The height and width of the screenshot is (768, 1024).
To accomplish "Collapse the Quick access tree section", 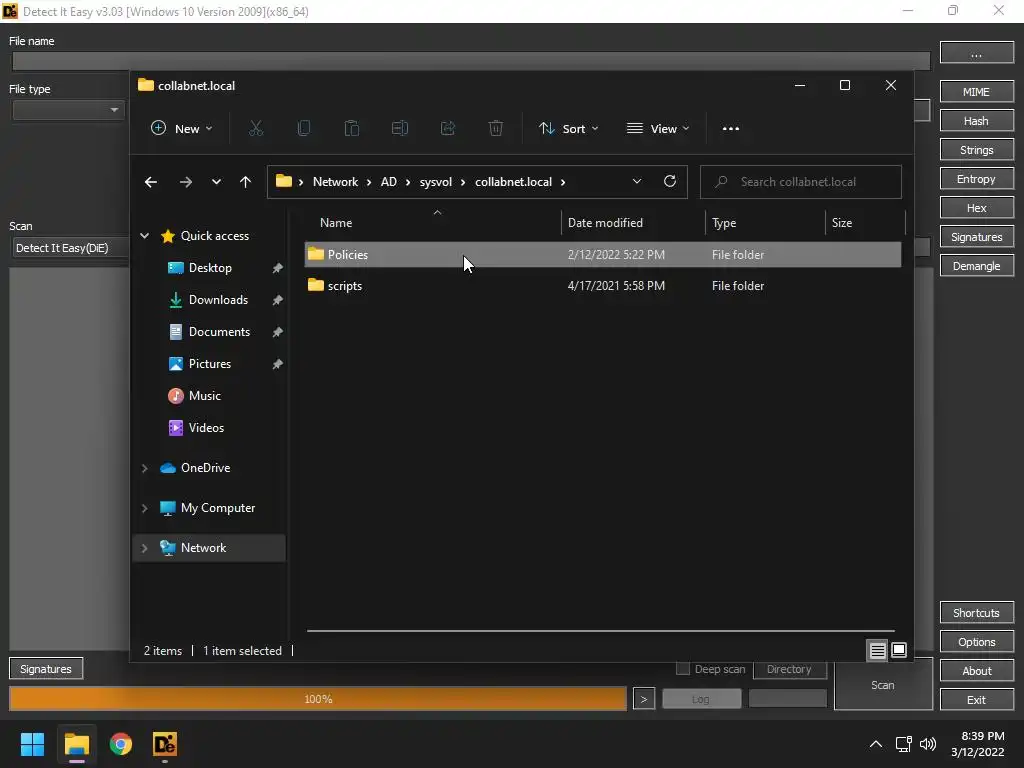I will [x=145, y=236].
